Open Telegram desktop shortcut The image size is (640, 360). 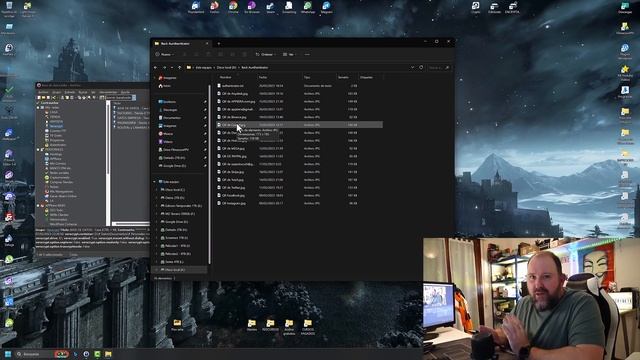pyautogui.click(x=326, y=7)
